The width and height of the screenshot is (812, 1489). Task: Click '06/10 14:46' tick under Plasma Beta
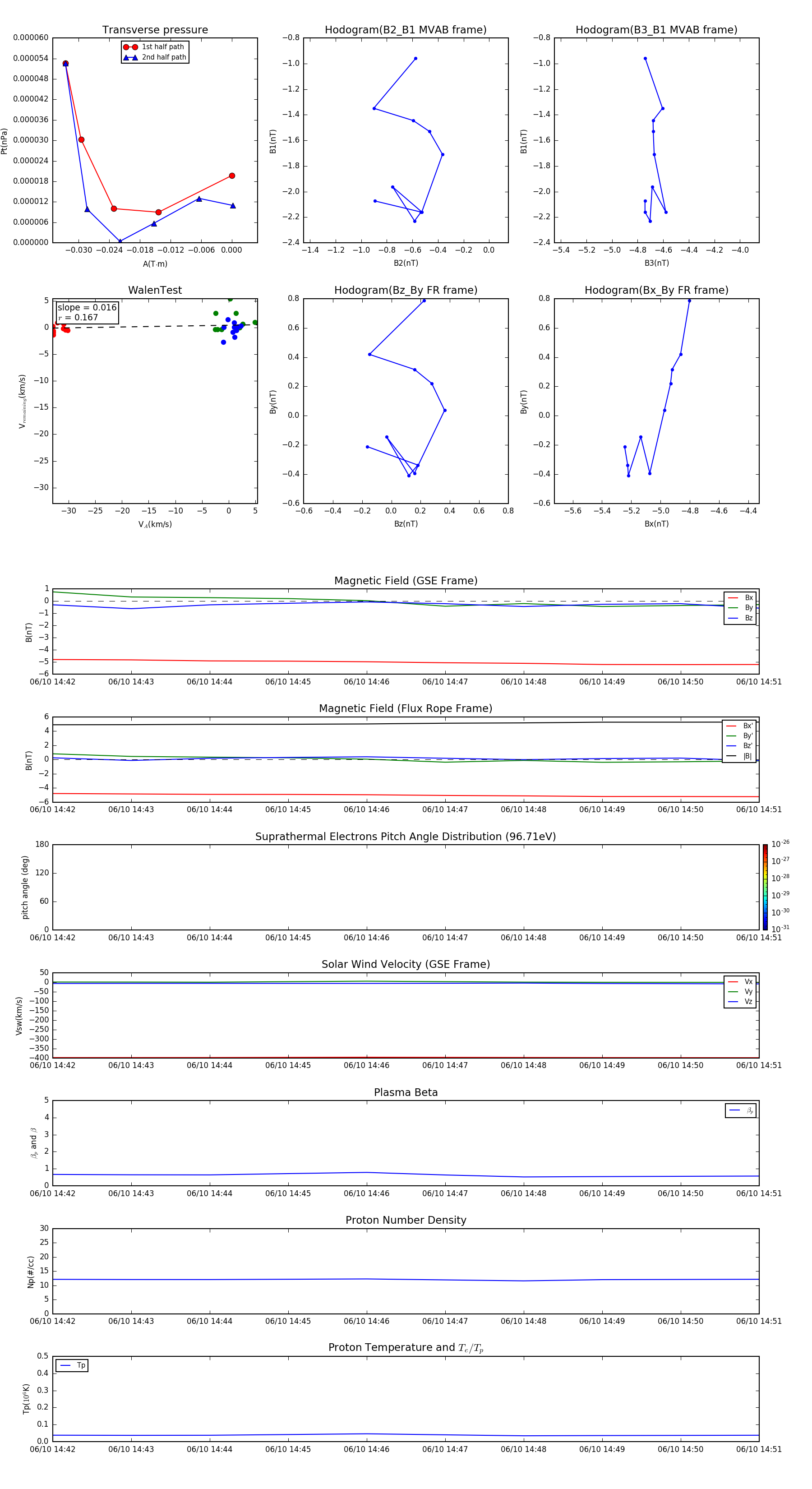[366, 1193]
